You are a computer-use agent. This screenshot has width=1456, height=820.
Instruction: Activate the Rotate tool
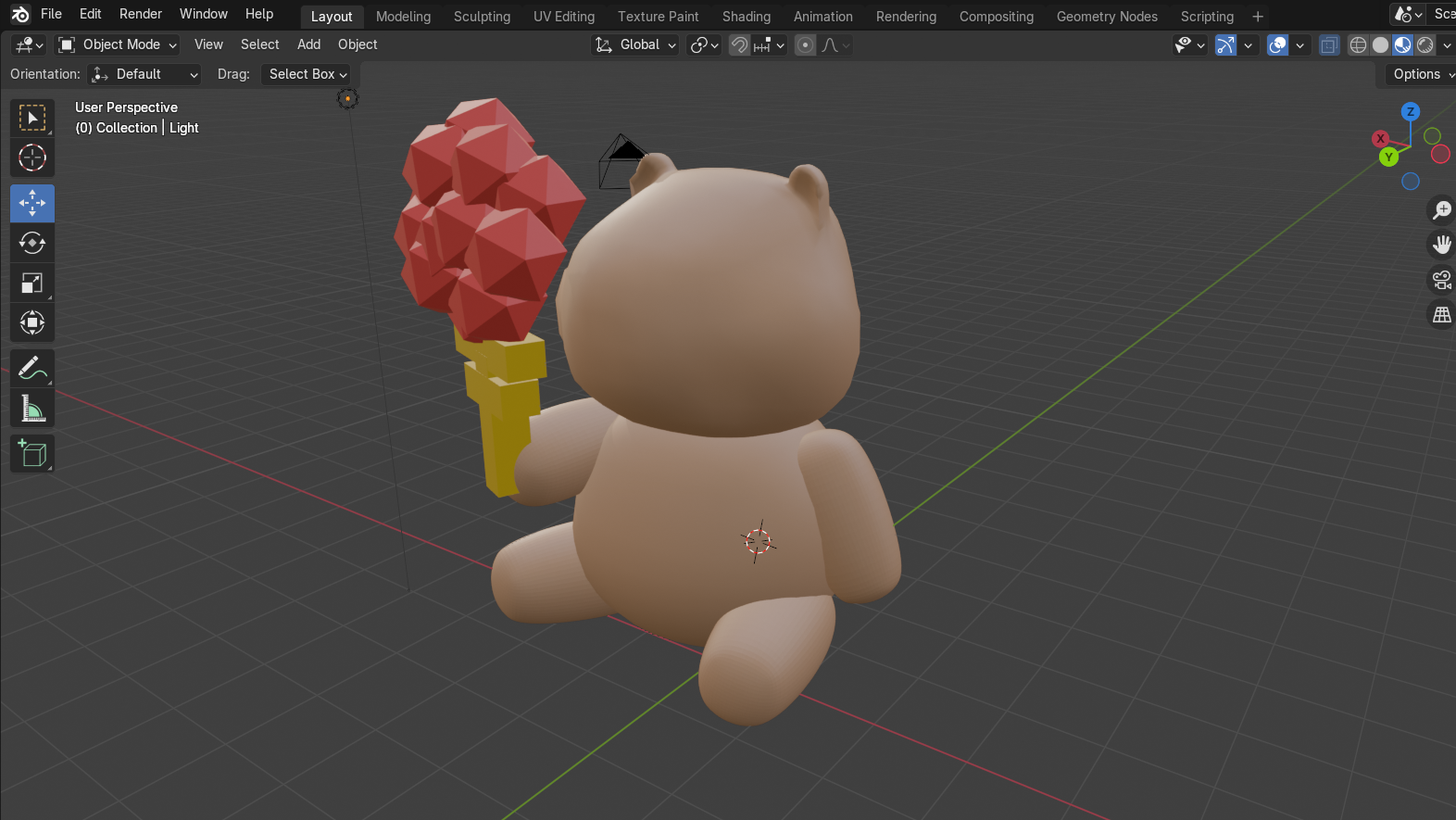click(x=32, y=243)
